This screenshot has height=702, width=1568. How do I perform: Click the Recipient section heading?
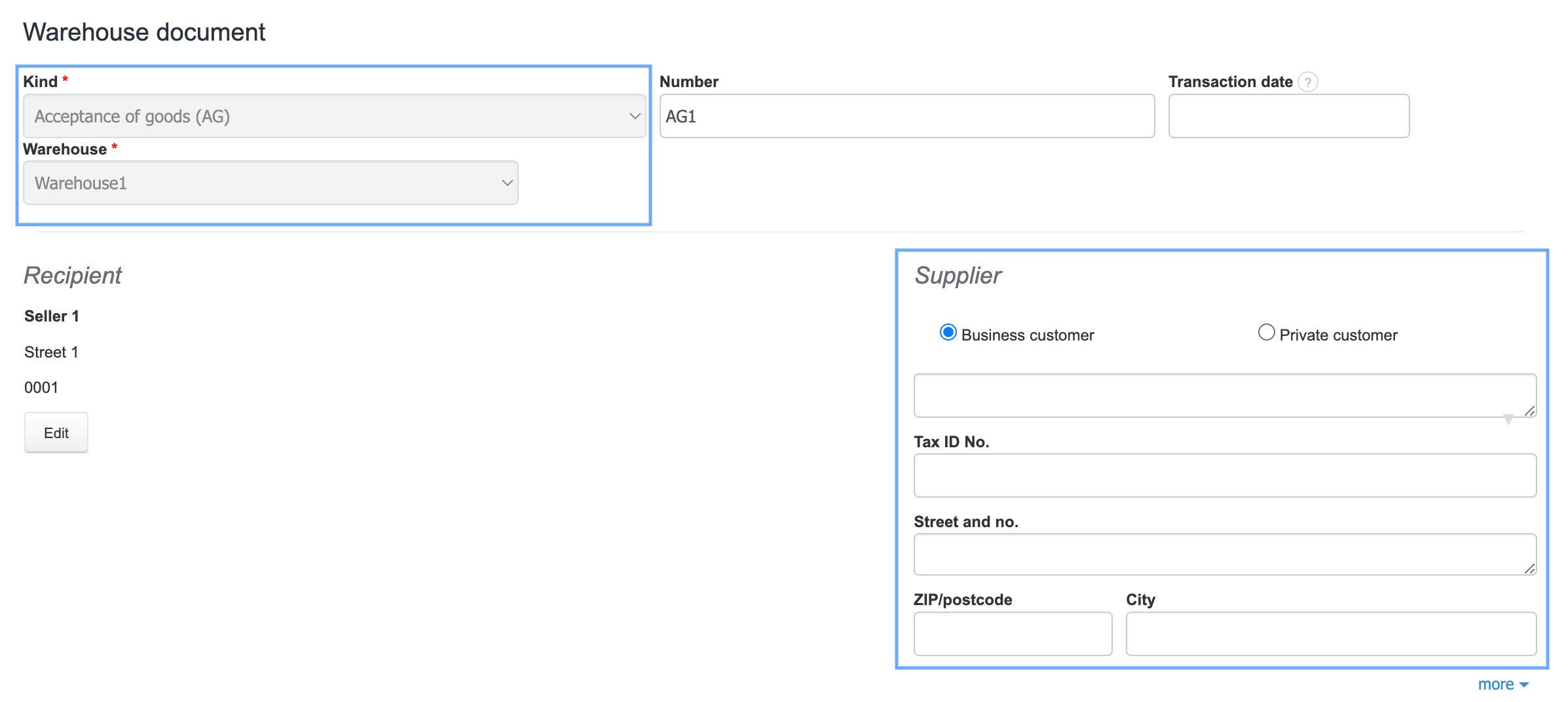73,276
